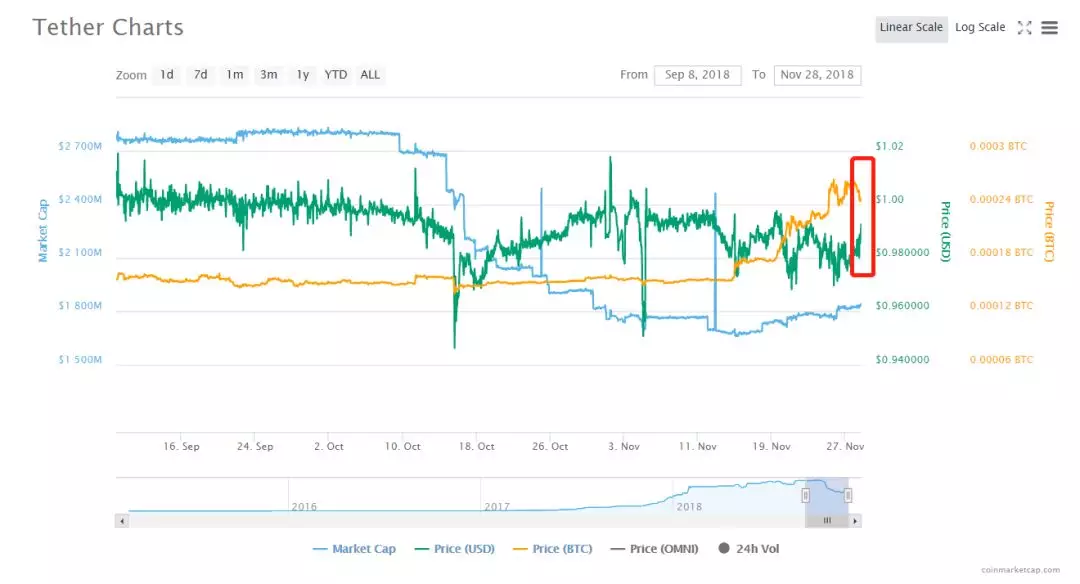The height and width of the screenshot is (584, 1080).
Task: Click the "0.0003 BTC" axis label
Action: (x=998, y=146)
